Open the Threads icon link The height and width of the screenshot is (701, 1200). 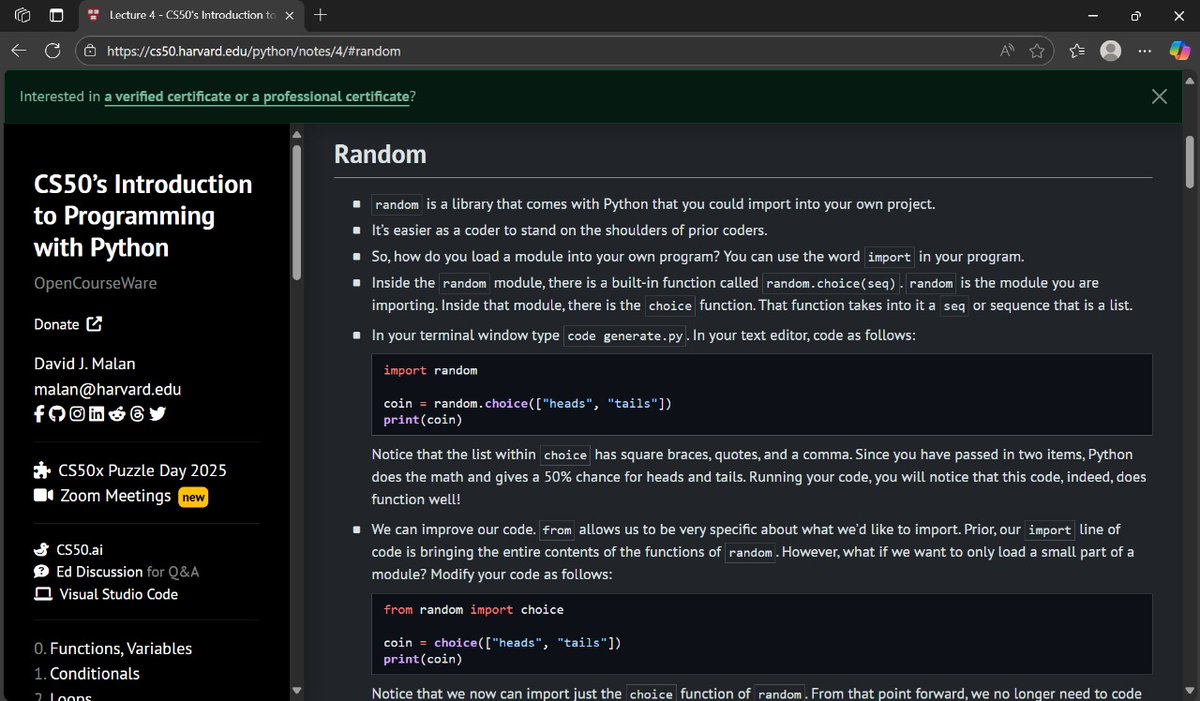[137, 414]
